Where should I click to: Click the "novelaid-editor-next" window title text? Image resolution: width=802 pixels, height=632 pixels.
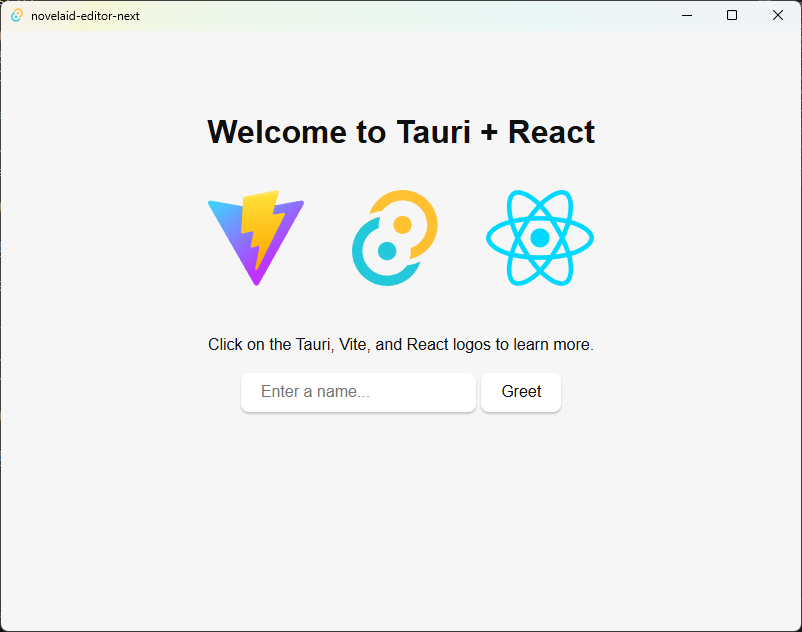(x=85, y=16)
